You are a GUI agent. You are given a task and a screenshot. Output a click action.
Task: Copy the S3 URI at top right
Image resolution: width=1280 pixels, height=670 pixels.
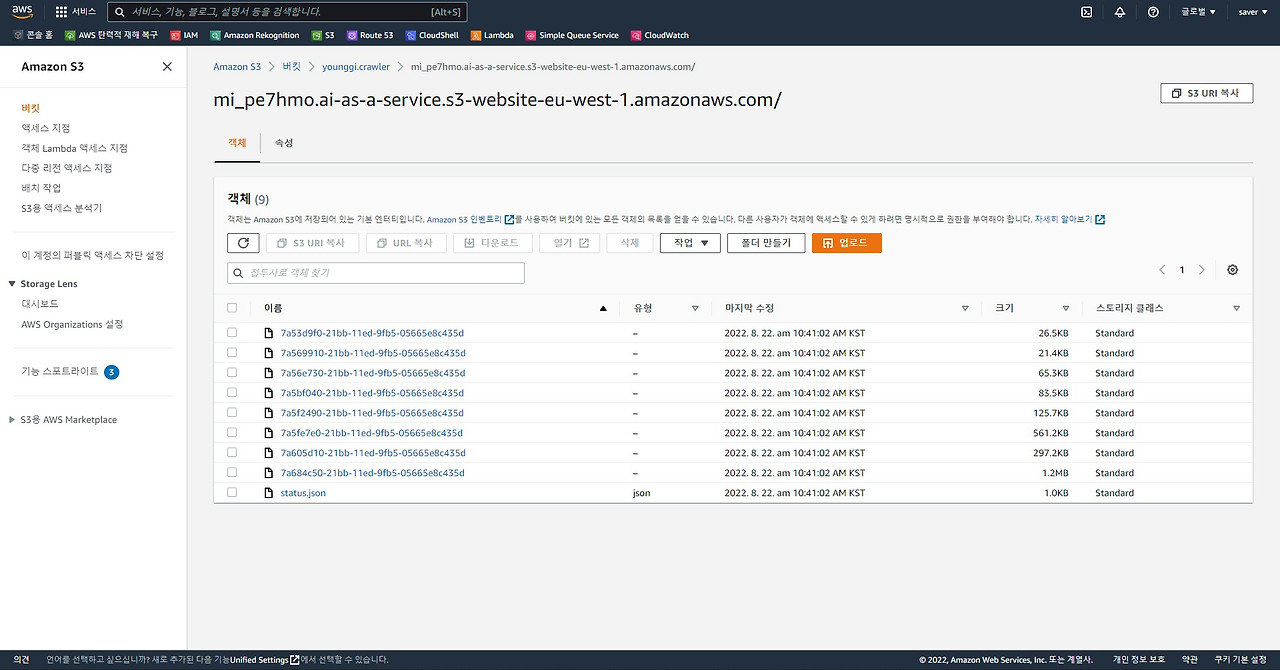1205,93
